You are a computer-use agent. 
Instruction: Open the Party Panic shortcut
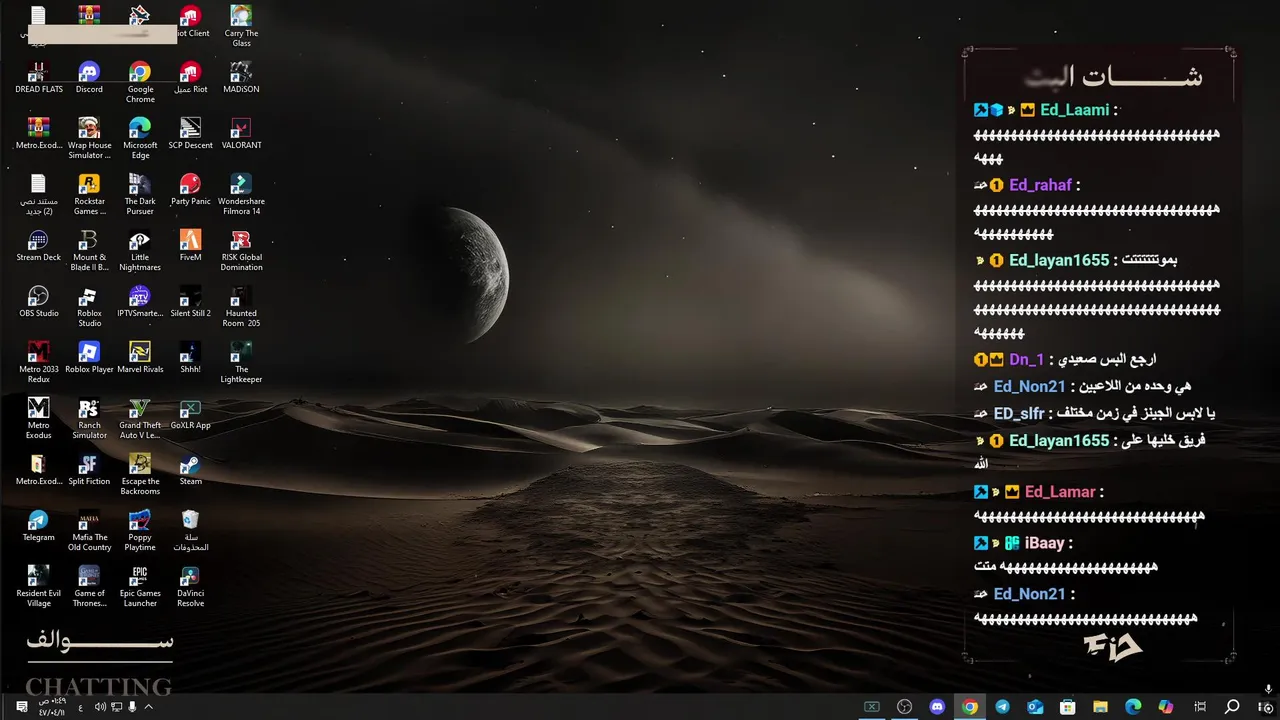190,189
